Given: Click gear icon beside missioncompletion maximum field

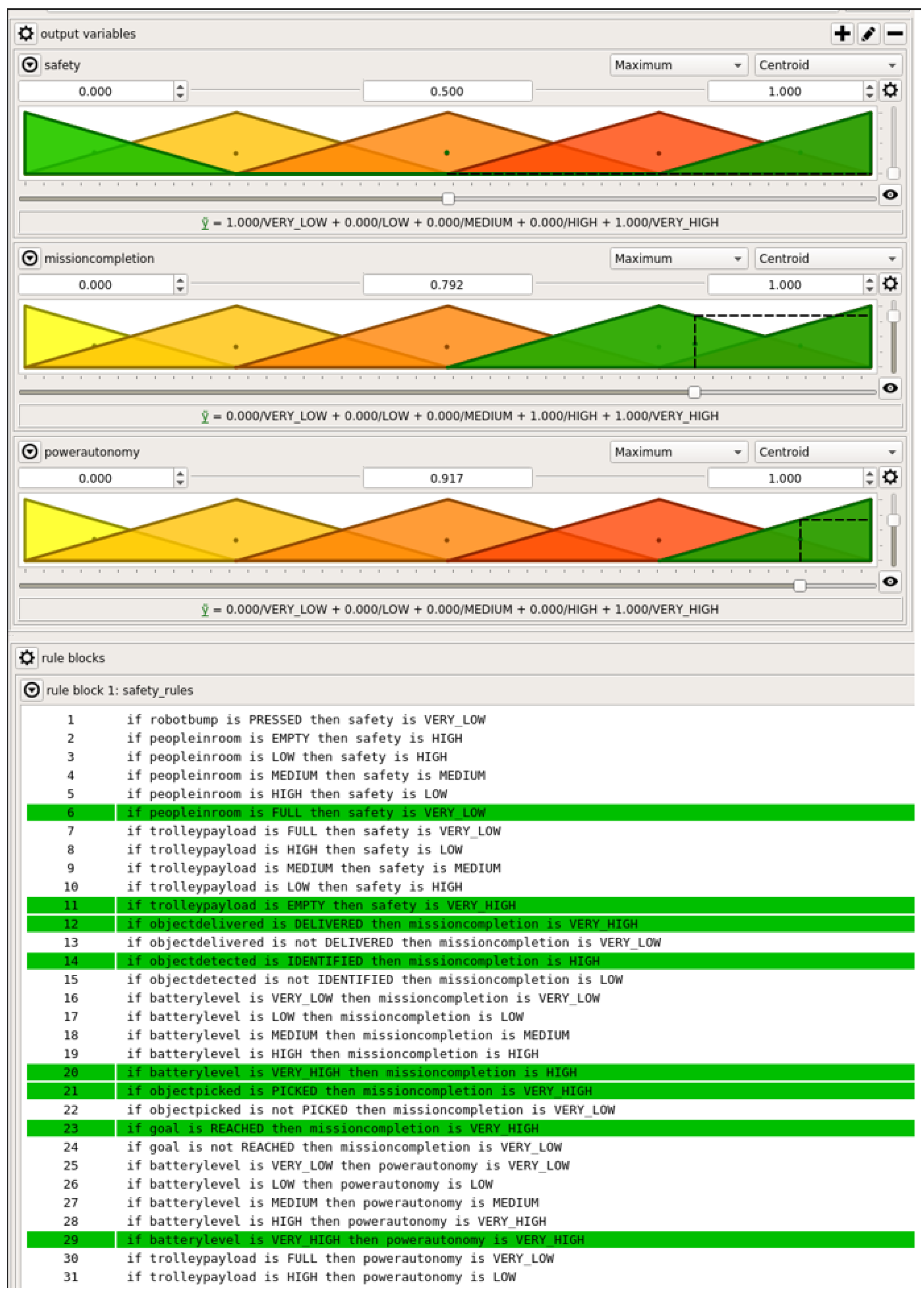Looking at the screenshot, I should tap(891, 284).
